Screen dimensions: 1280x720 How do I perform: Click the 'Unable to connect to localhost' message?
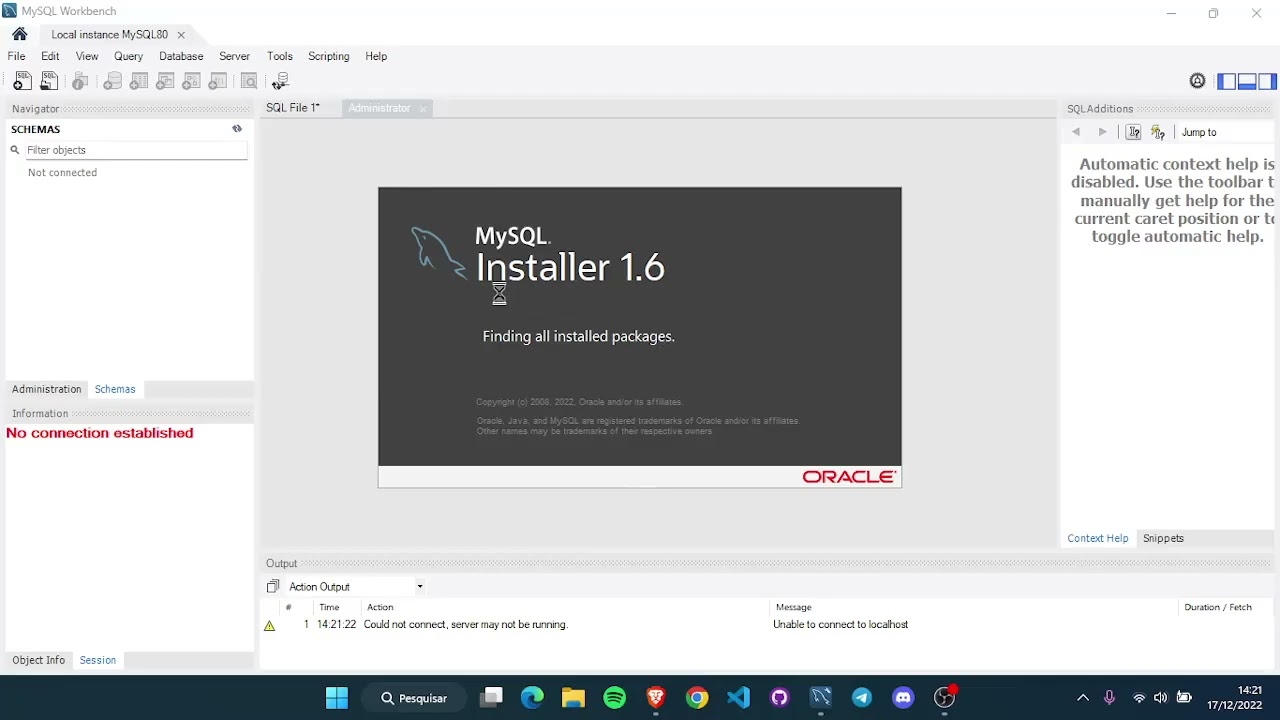tap(840, 624)
